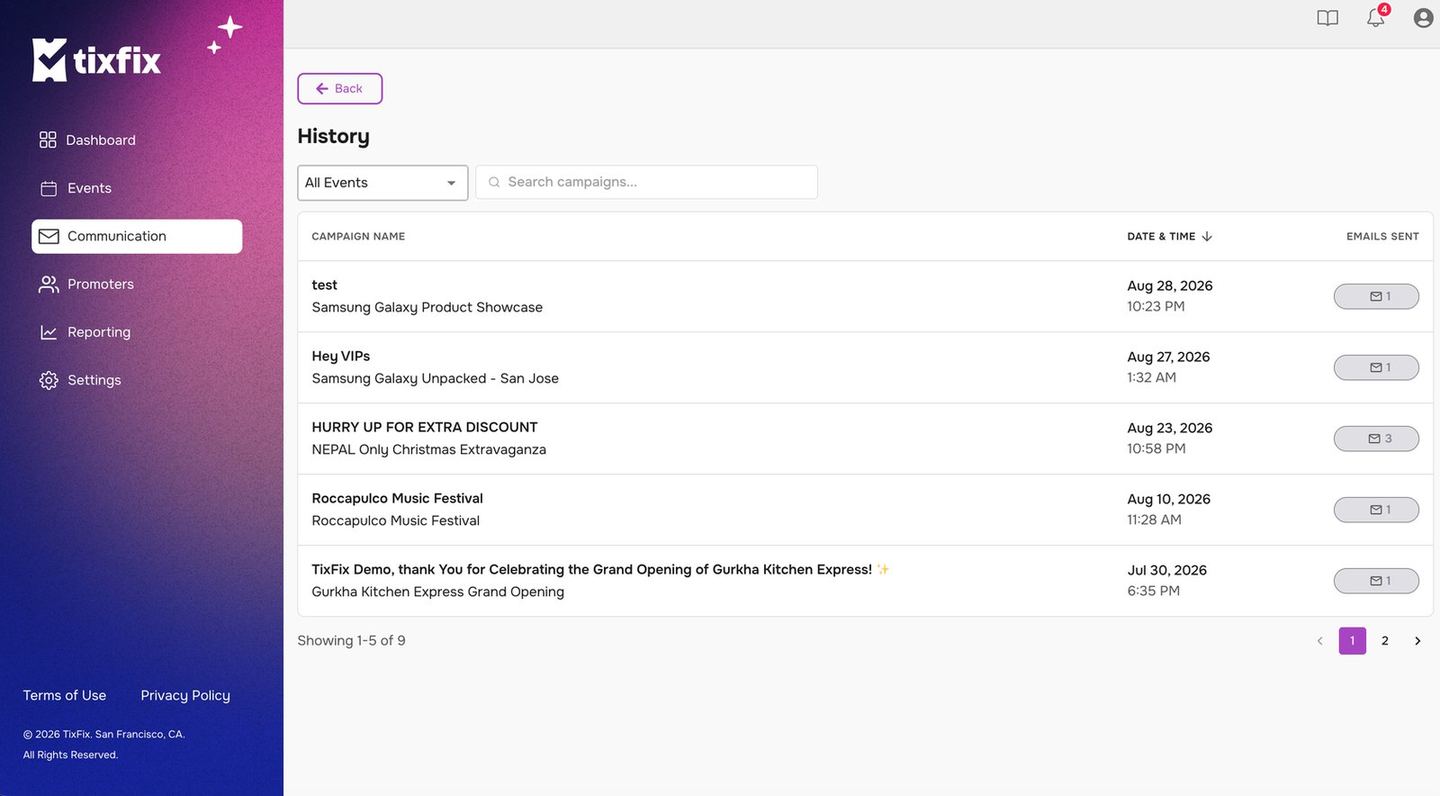Image resolution: width=1440 pixels, height=796 pixels.
Task: Click emails sent badge for Hey VIPs
Action: pos(1376,368)
